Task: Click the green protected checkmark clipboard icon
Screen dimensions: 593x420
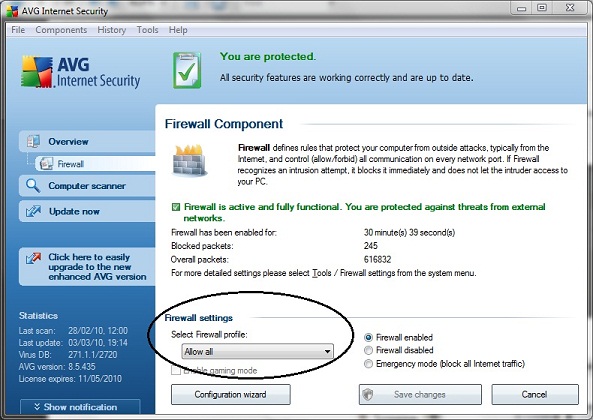Action: [x=187, y=70]
